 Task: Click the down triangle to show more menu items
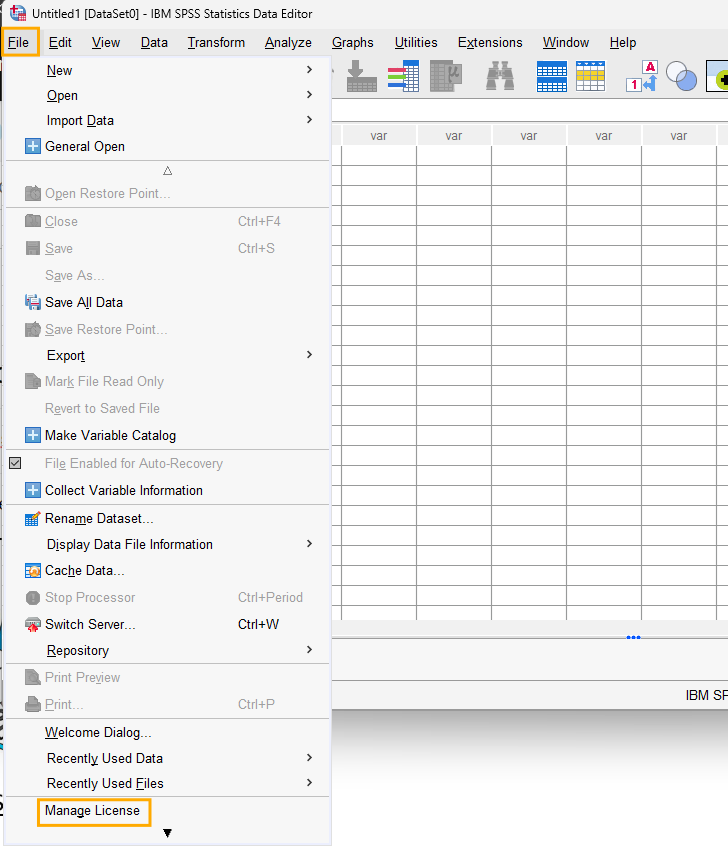(x=168, y=833)
